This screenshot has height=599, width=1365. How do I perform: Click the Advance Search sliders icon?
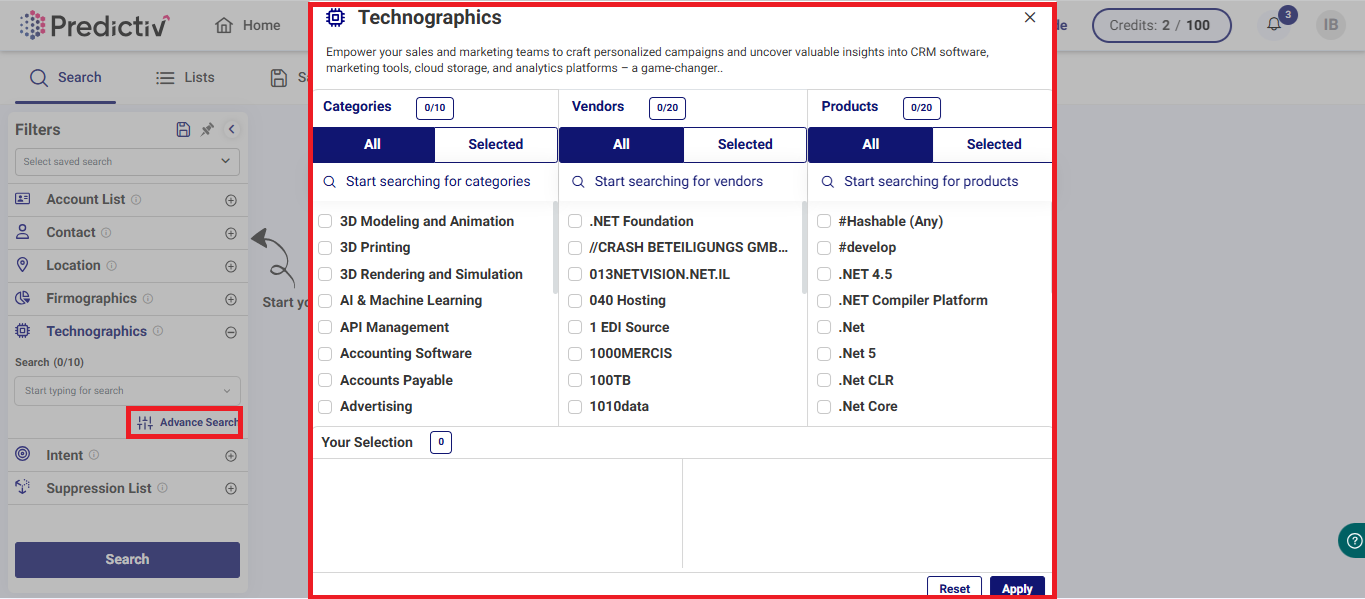point(145,422)
